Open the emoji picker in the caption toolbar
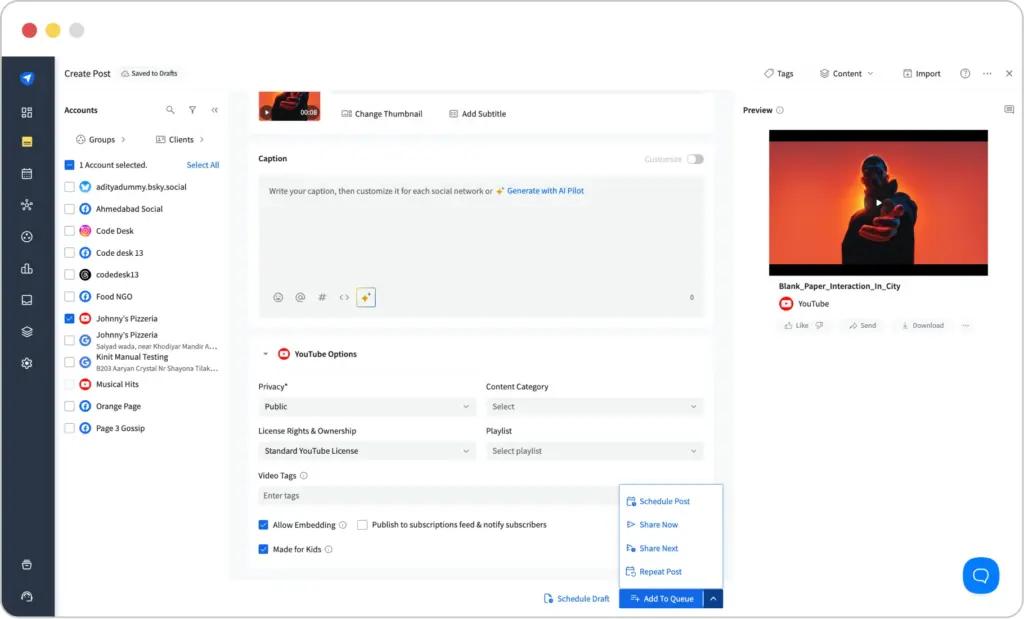The height and width of the screenshot is (619, 1024). coord(278,297)
